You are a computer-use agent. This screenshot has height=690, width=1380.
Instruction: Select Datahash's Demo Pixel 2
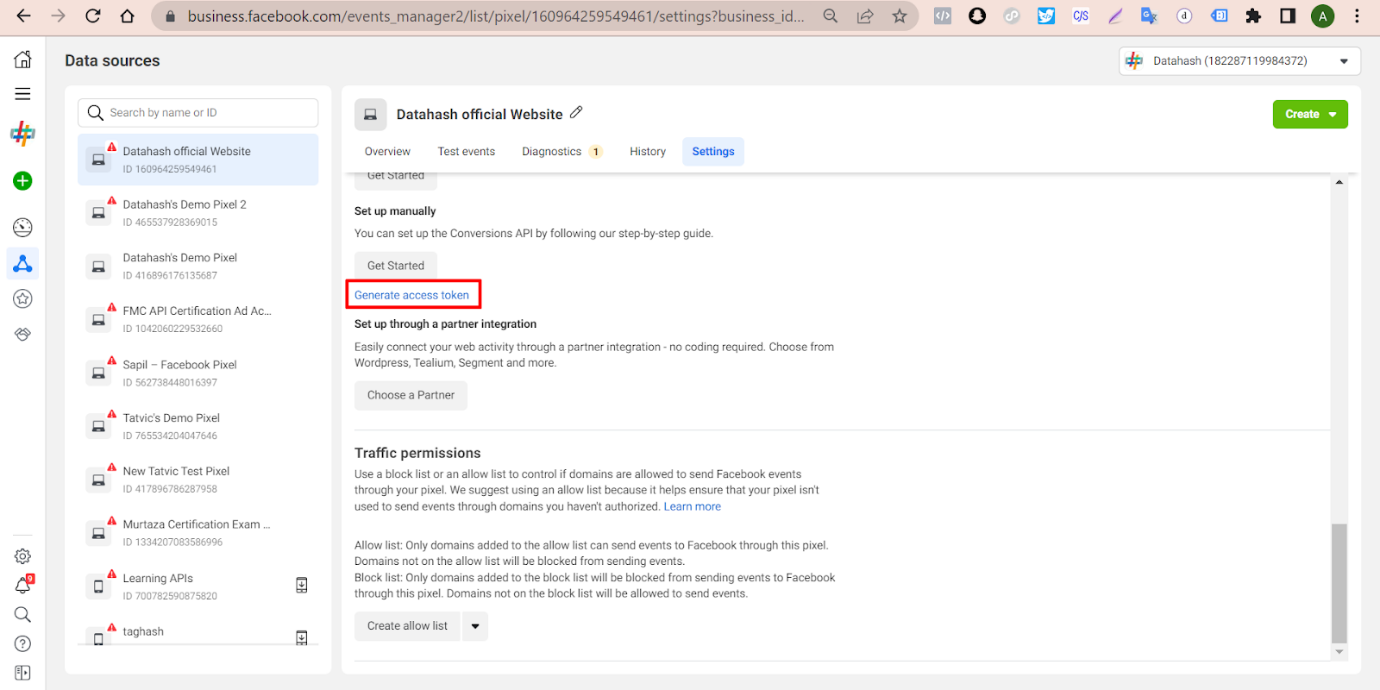(x=198, y=213)
